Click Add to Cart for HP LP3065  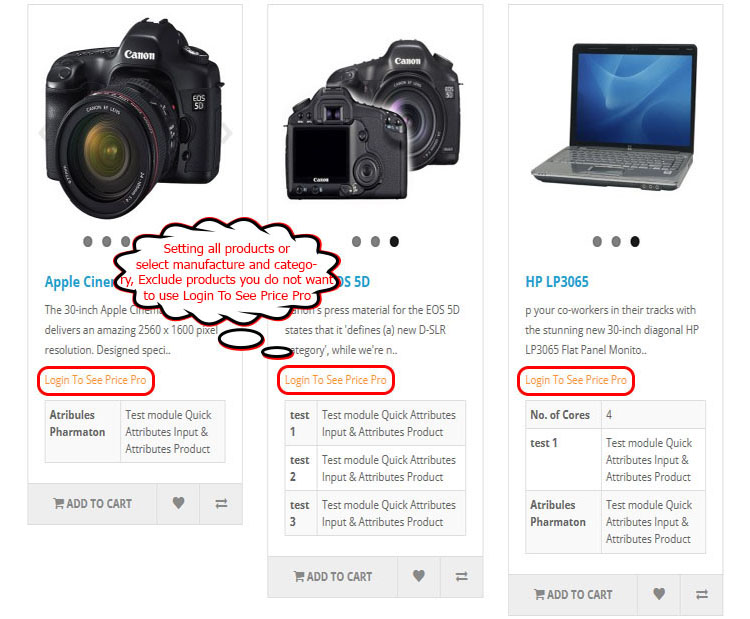[573, 594]
